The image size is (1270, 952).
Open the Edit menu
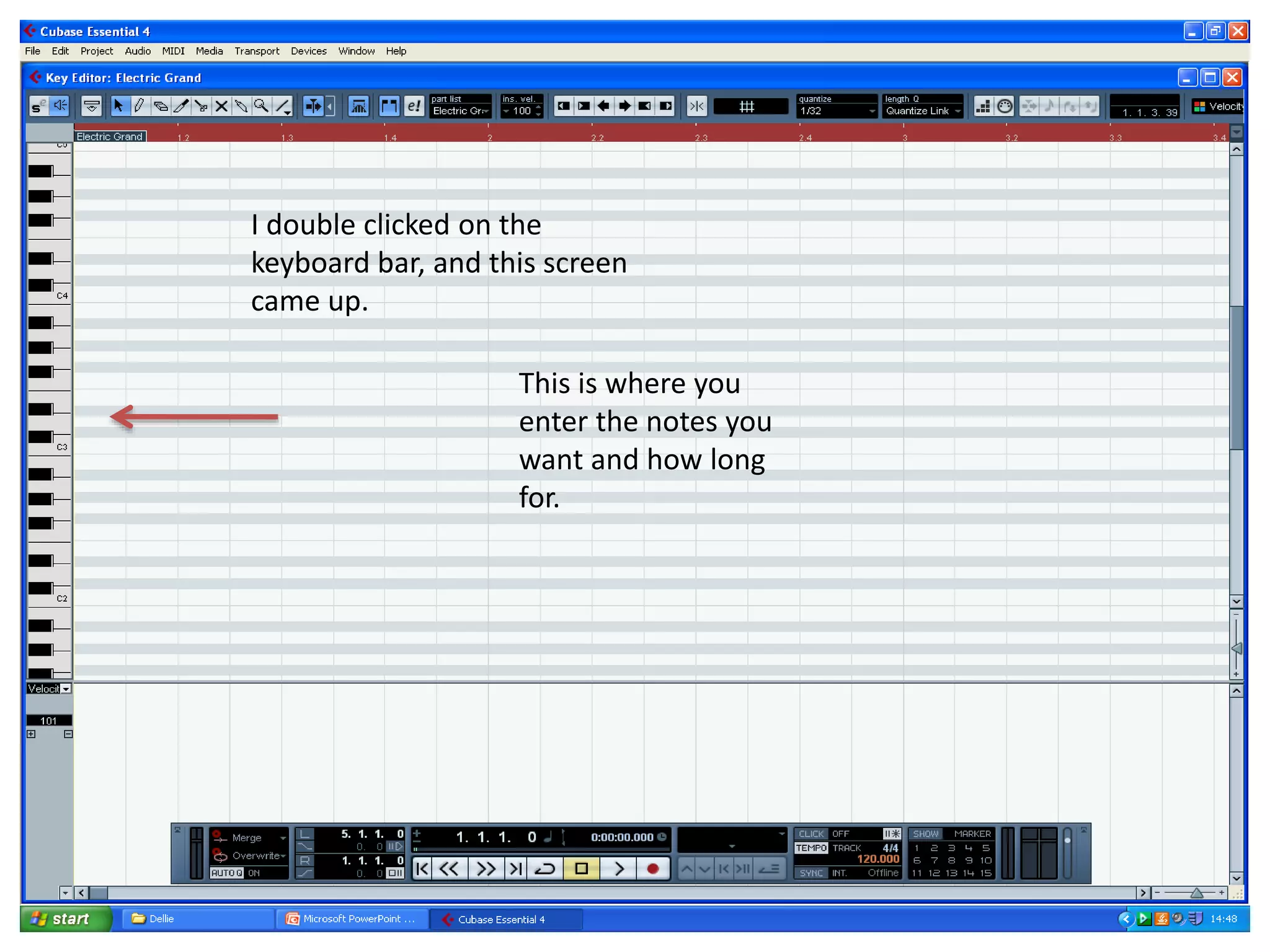tap(60, 51)
